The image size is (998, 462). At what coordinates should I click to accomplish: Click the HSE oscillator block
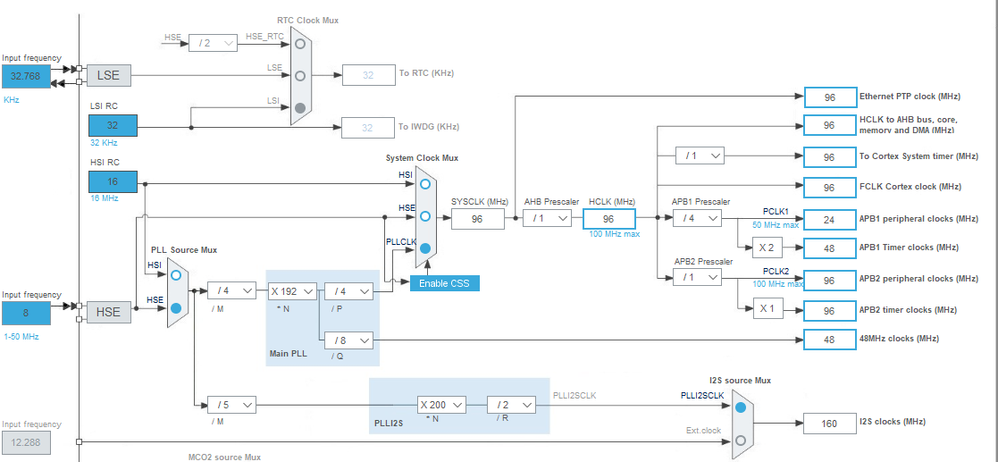[108, 312]
